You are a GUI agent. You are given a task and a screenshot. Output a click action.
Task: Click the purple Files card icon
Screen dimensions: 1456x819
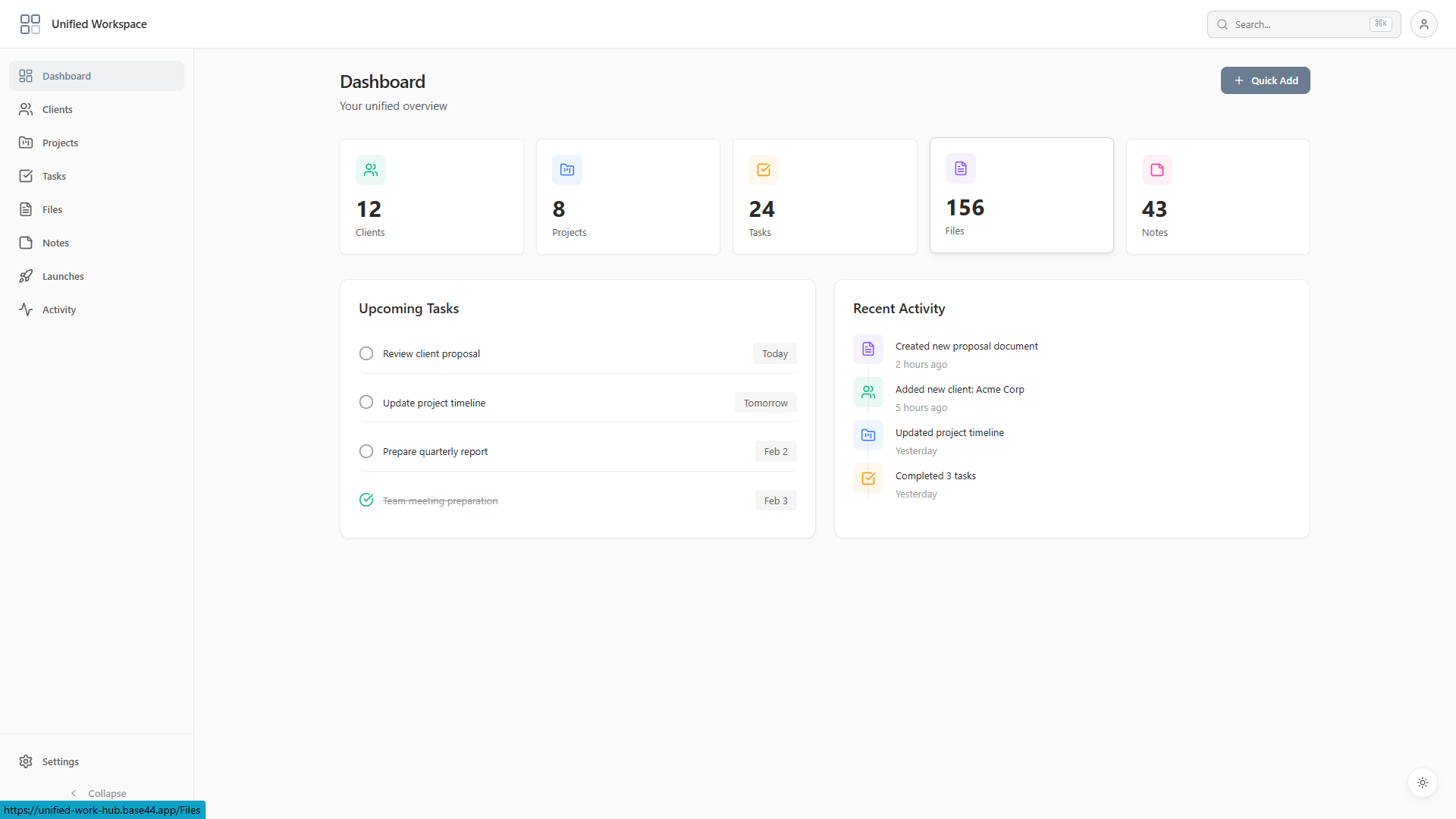[x=961, y=168]
